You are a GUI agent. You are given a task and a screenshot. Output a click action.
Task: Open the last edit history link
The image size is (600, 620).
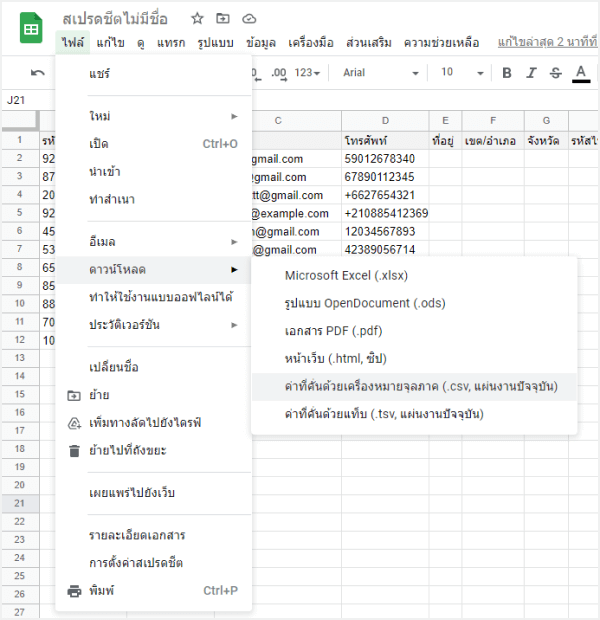547,43
